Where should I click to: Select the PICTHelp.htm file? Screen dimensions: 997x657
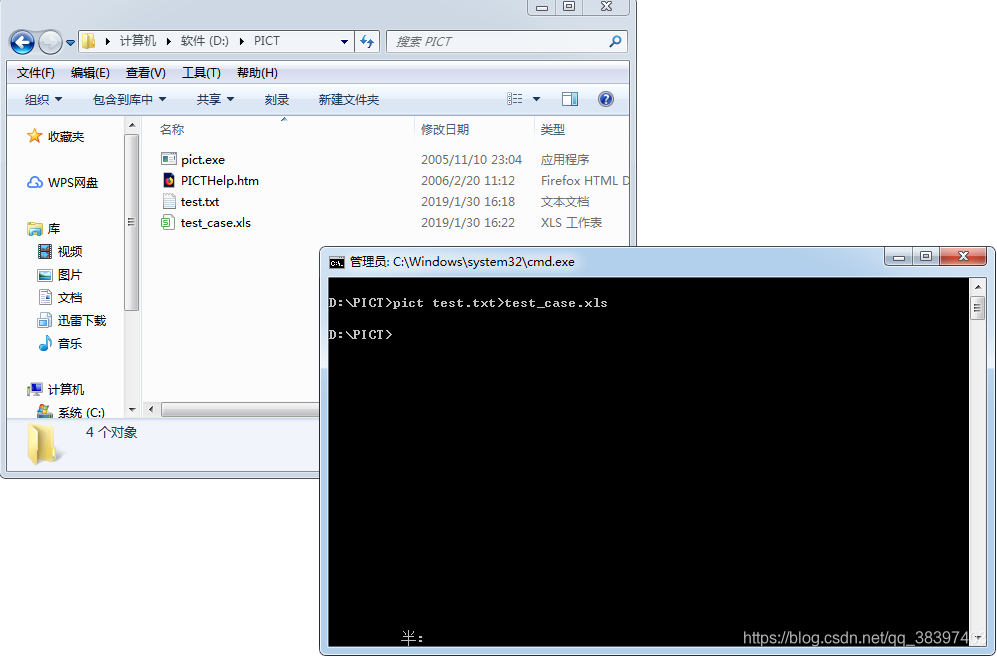click(219, 181)
